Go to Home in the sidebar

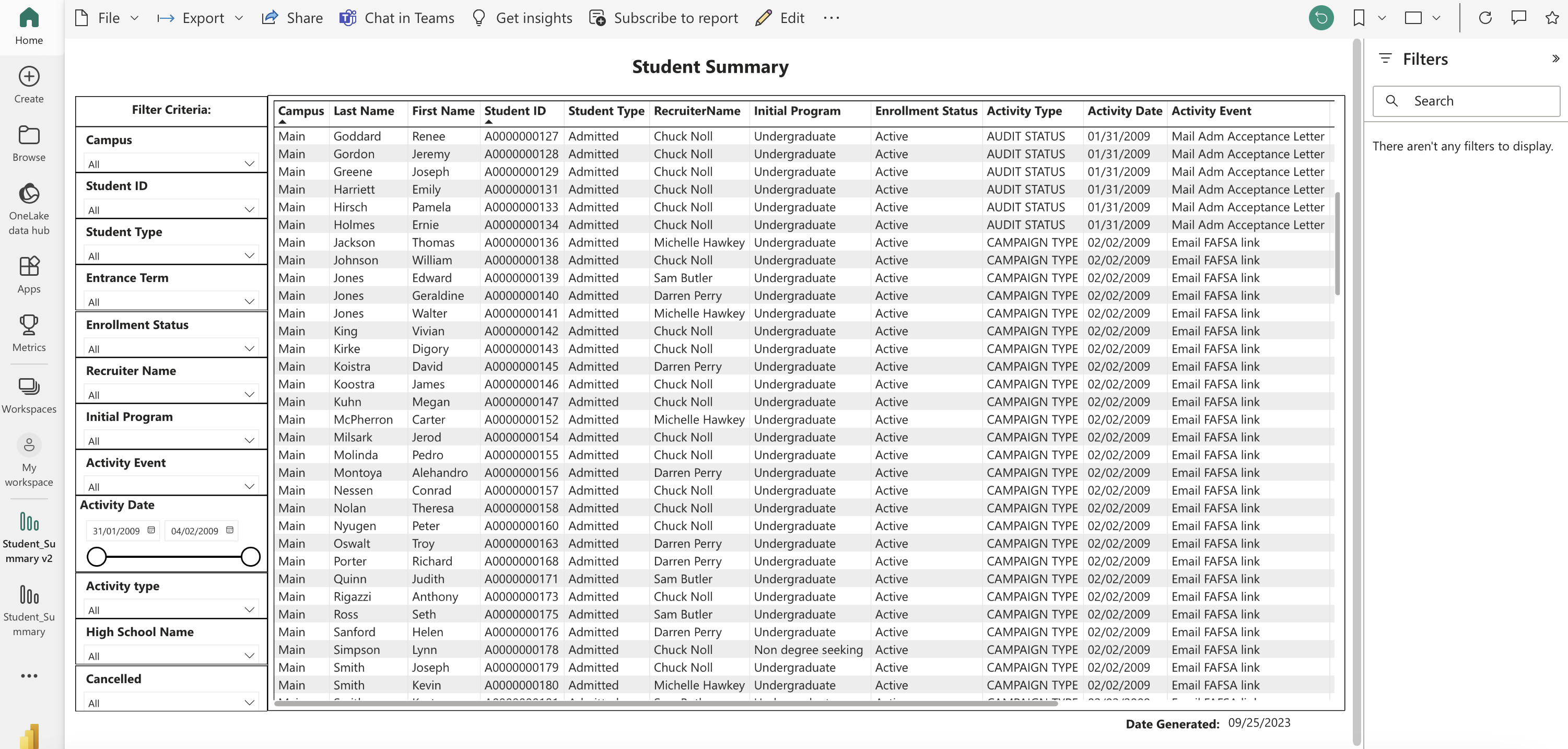point(29,26)
